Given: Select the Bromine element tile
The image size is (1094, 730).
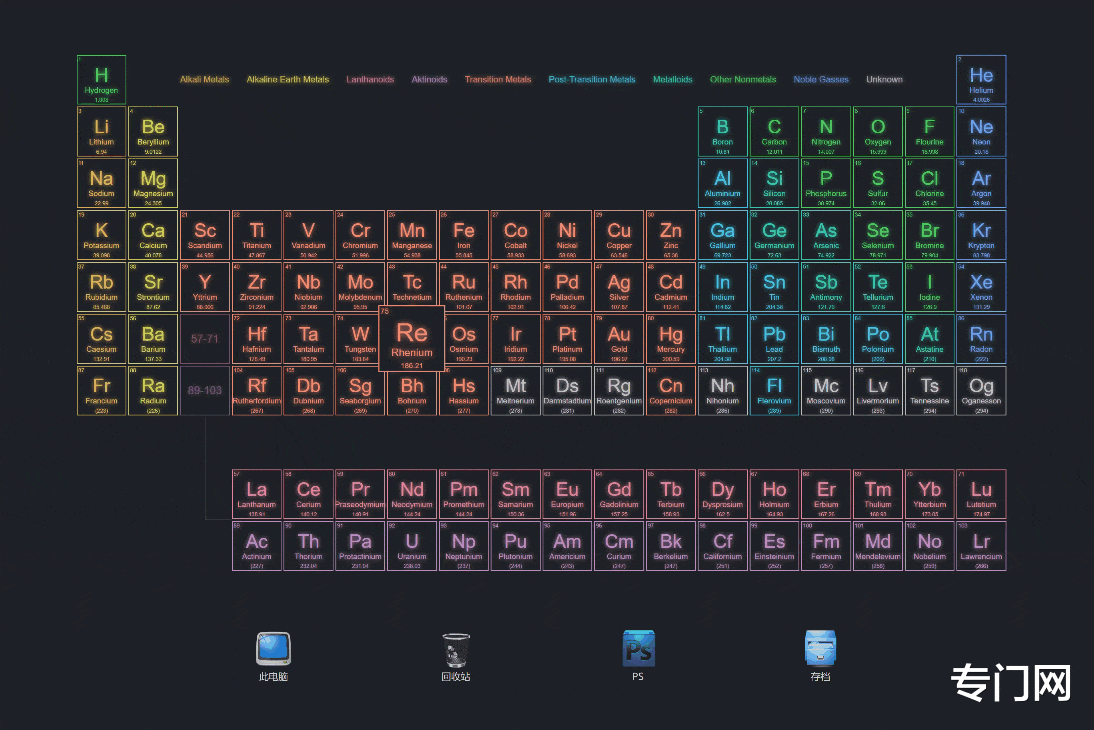Looking at the screenshot, I should pyautogui.click(x=929, y=235).
